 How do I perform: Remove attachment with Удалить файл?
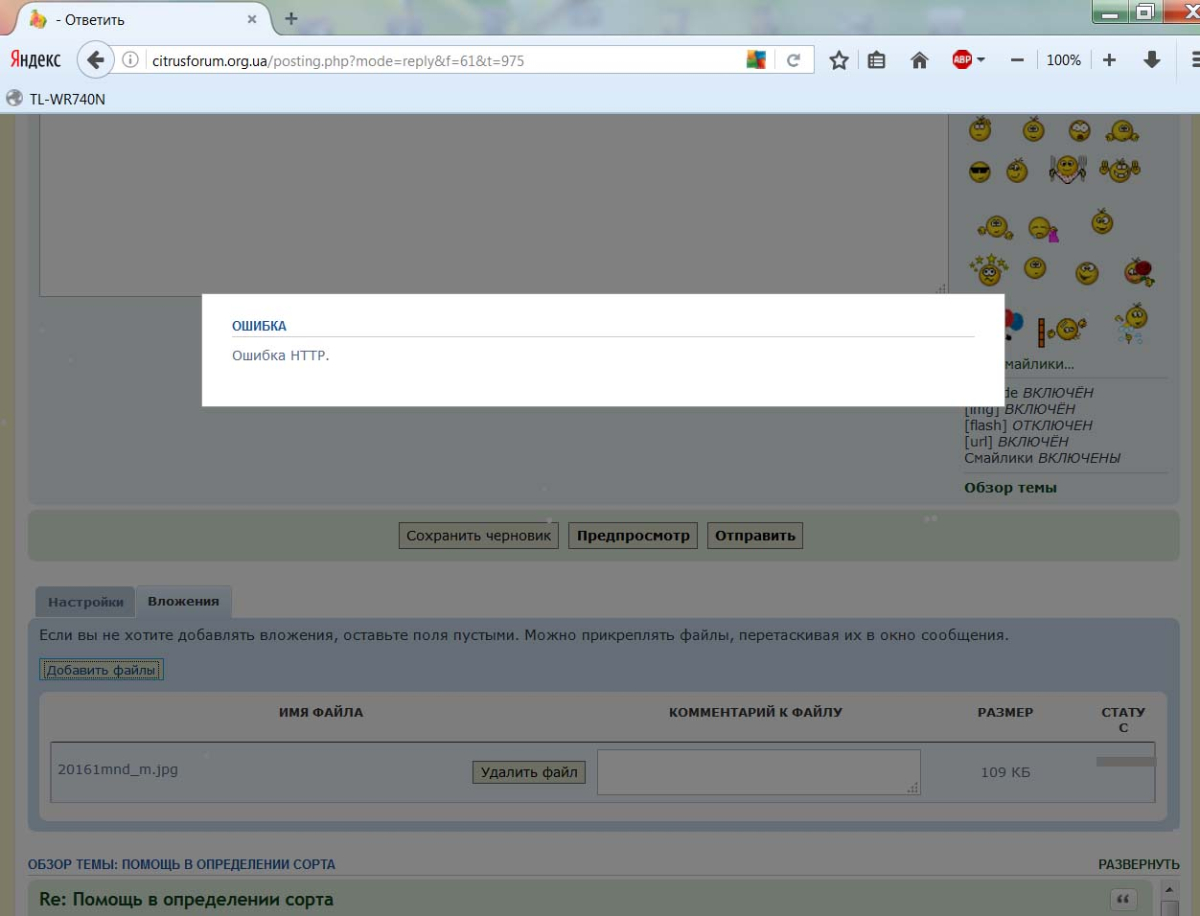(x=529, y=772)
